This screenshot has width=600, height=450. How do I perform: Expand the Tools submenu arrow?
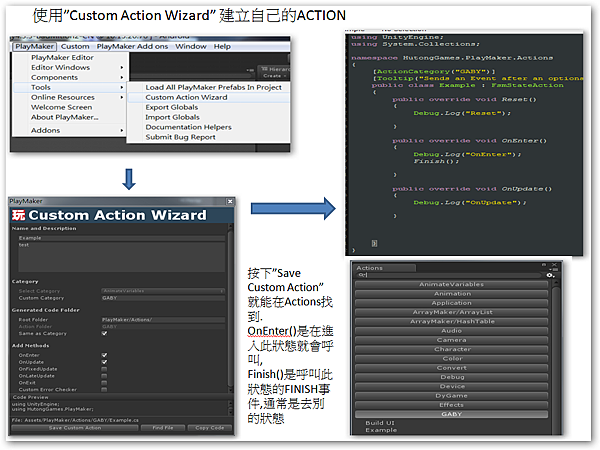pyautogui.click(x=122, y=87)
